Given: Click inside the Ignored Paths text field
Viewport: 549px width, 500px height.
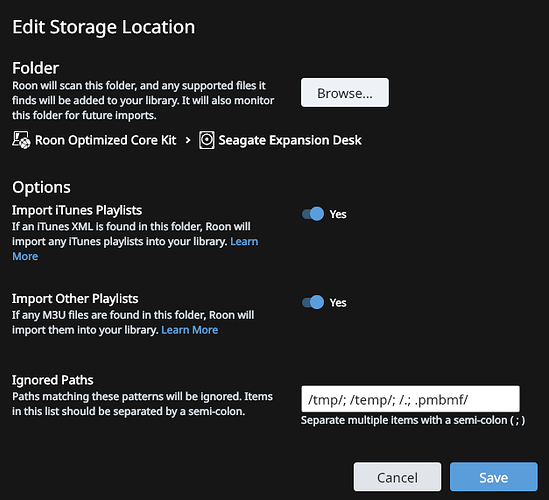Looking at the screenshot, I should (410, 399).
